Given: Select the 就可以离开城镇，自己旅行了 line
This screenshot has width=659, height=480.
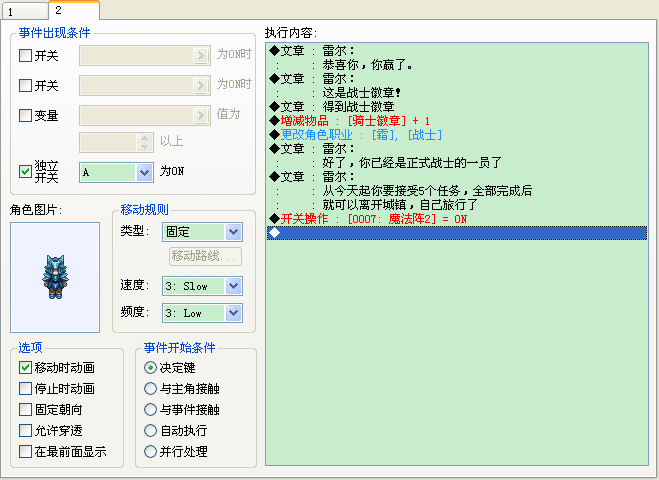Looking at the screenshot, I should point(457,205).
